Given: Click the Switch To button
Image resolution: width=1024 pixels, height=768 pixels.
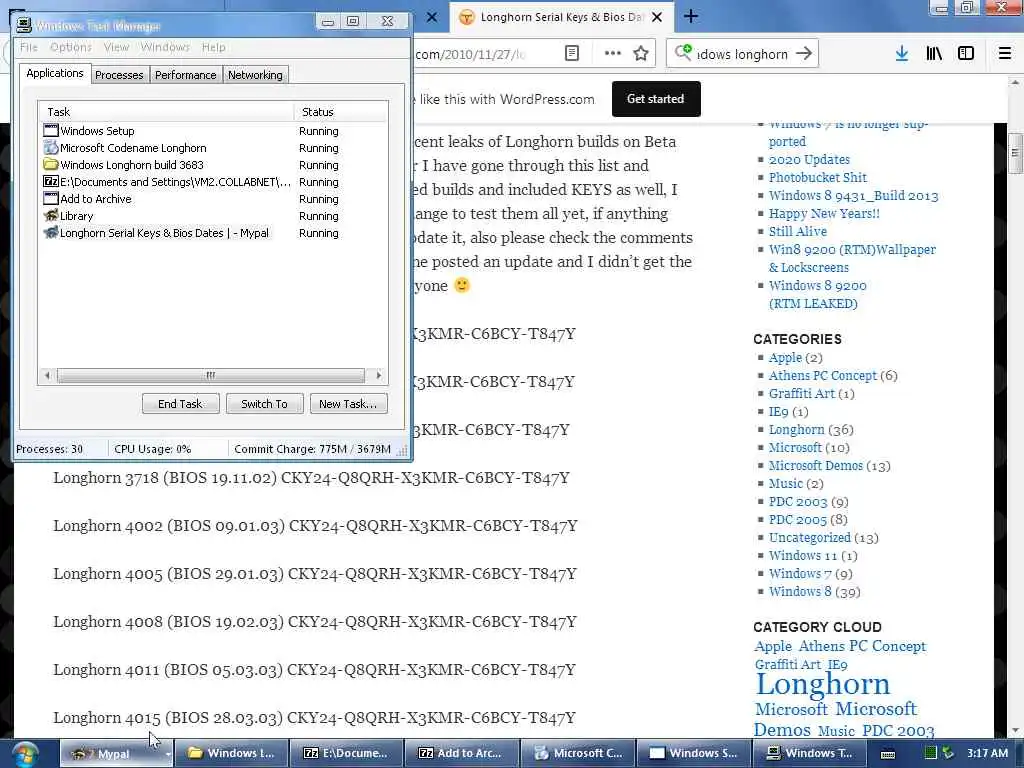Looking at the screenshot, I should coord(264,404).
